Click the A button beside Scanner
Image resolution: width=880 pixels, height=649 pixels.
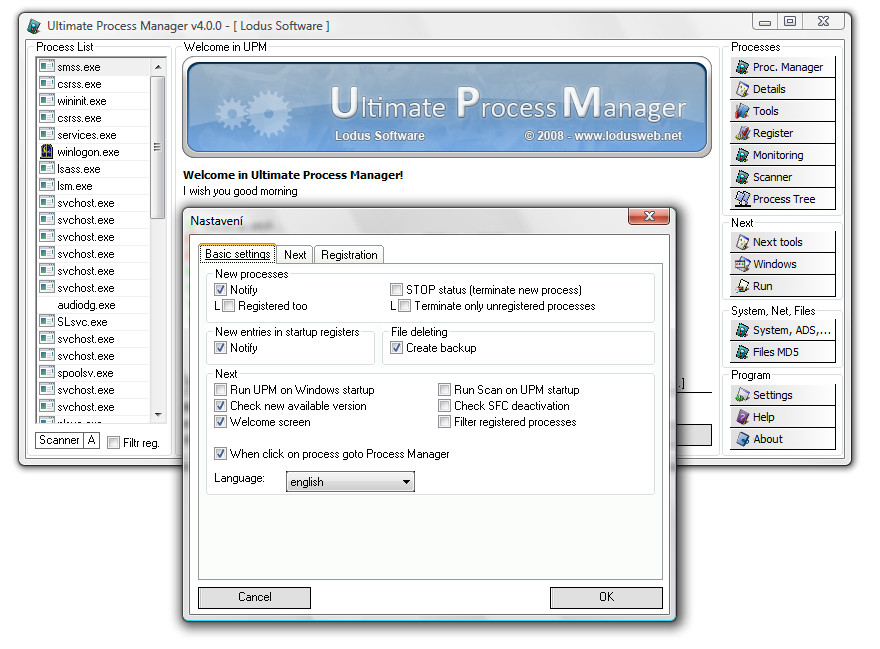point(91,440)
